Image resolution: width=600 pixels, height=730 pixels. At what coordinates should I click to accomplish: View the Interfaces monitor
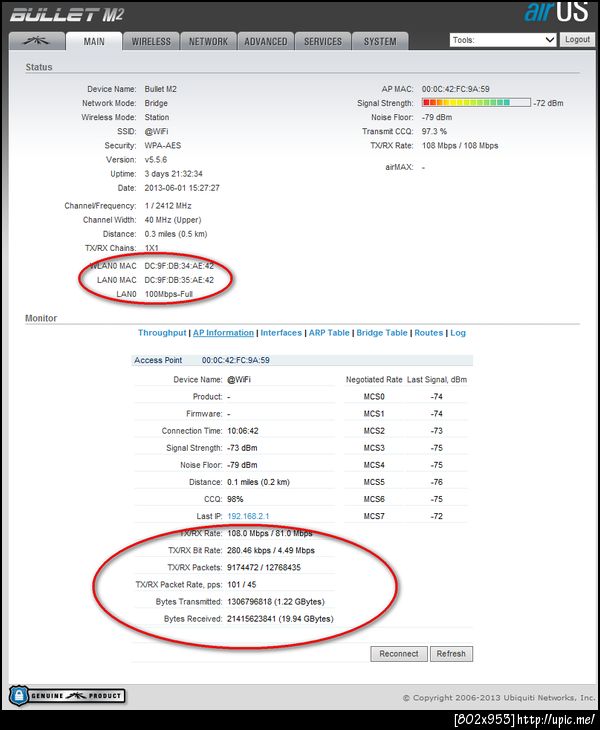(x=281, y=333)
